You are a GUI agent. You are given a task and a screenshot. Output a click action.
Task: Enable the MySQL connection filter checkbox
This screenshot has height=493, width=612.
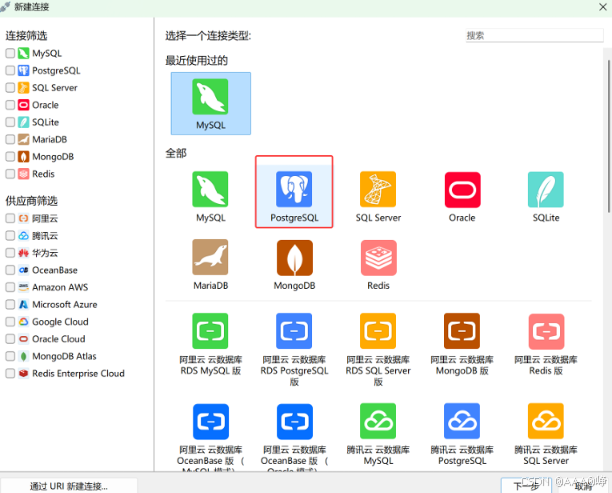point(10,53)
